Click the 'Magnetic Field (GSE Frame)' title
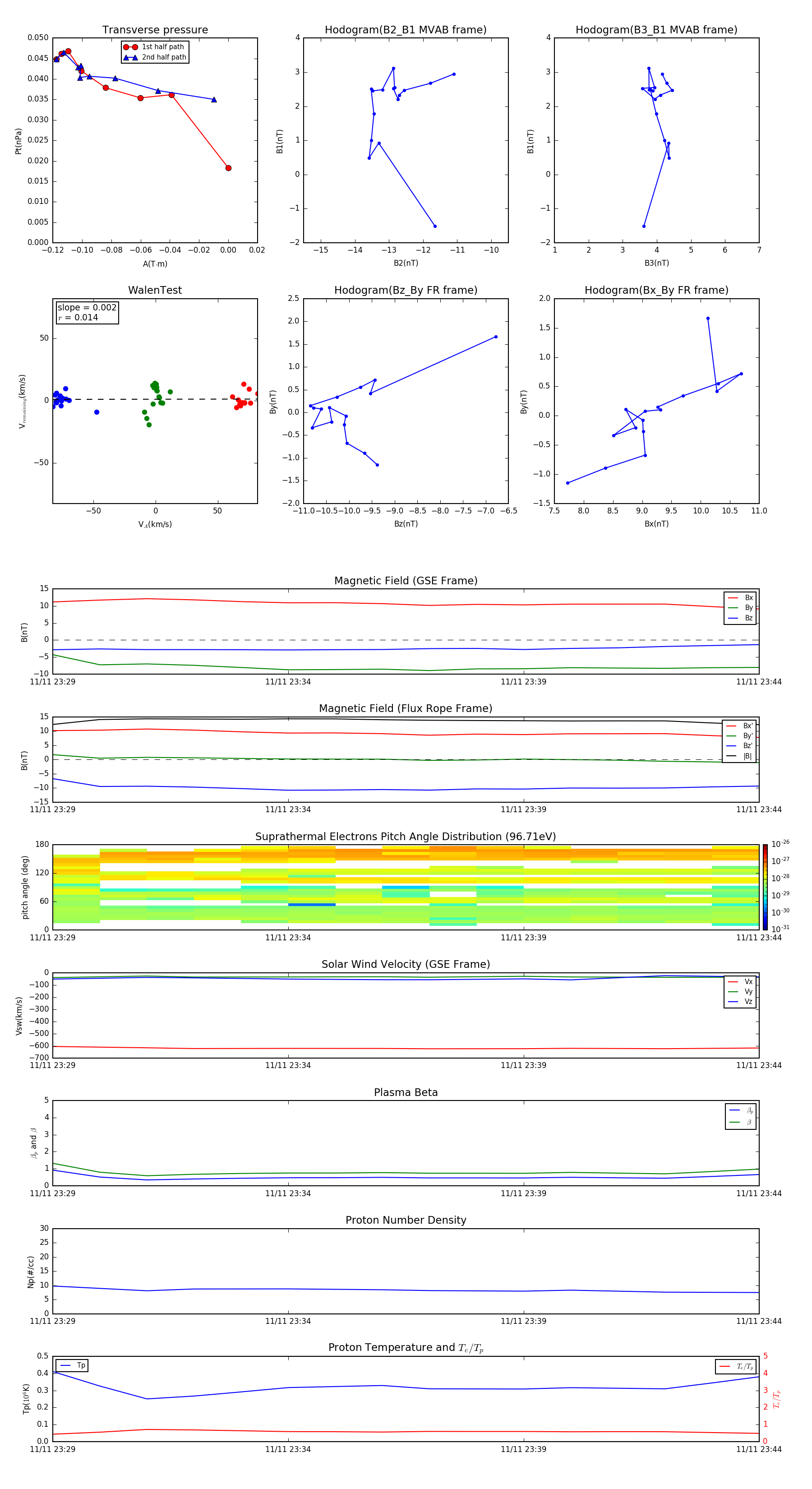The height and width of the screenshot is (1489, 812). [406, 580]
